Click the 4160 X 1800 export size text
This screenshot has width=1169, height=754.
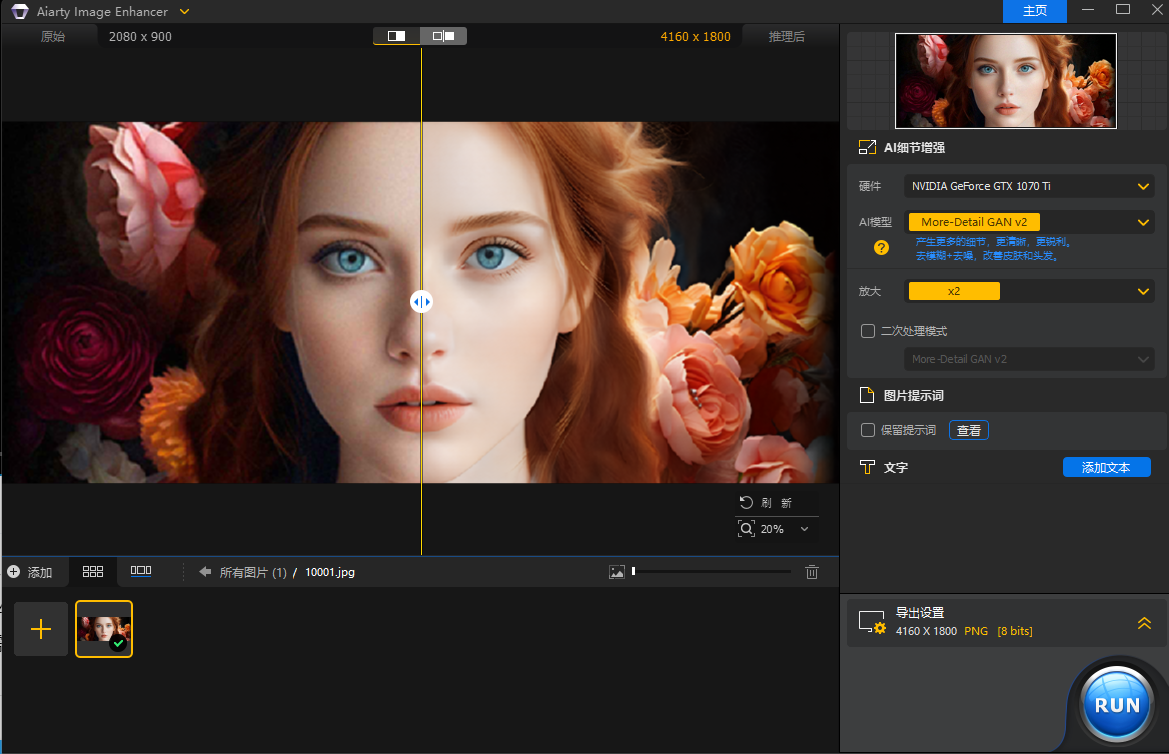click(x=926, y=631)
